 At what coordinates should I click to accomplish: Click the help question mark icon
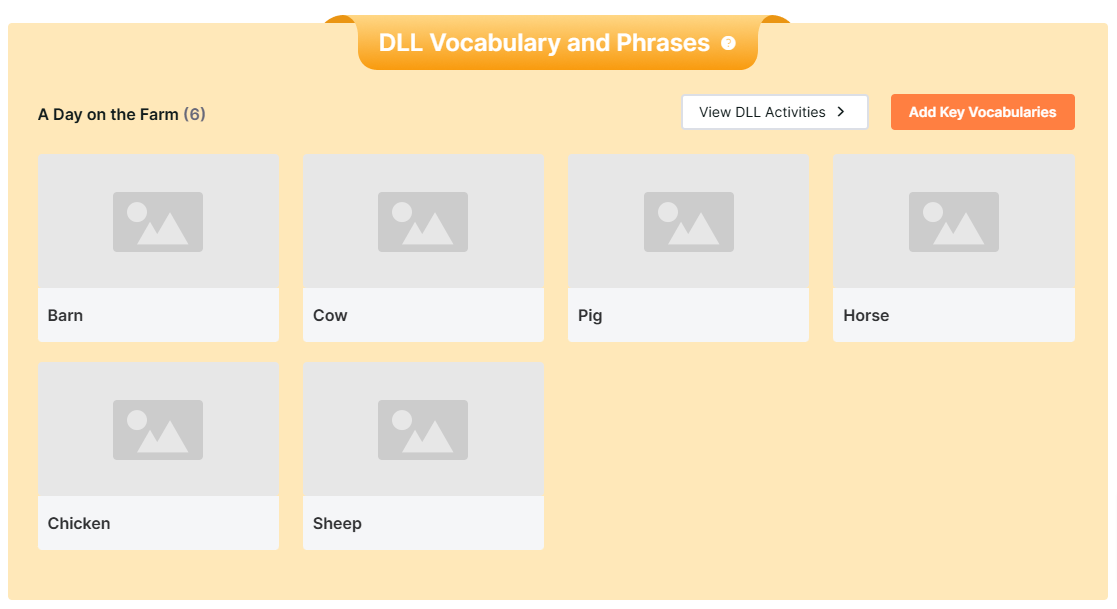coord(728,43)
